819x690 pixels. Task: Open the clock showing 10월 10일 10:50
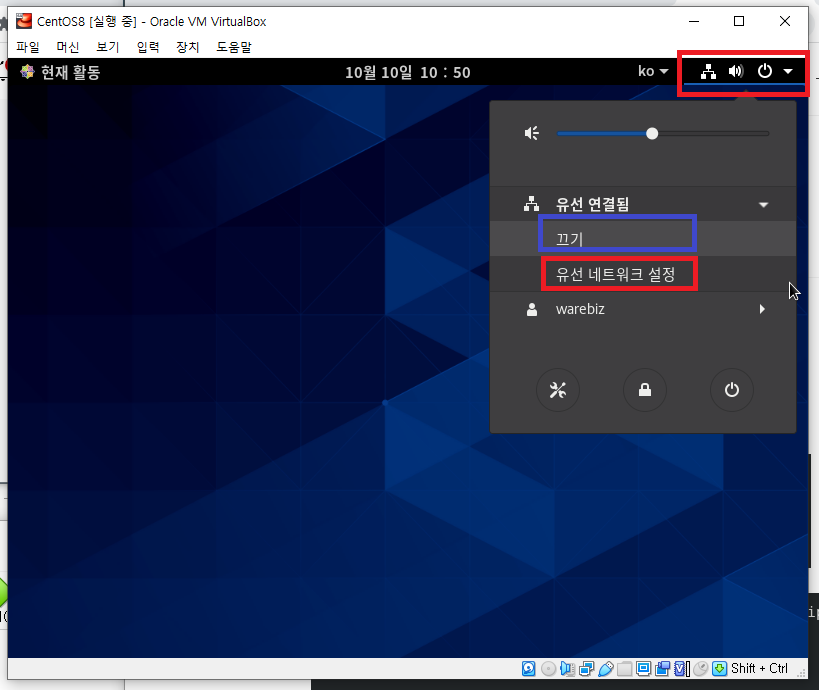click(407, 72)
